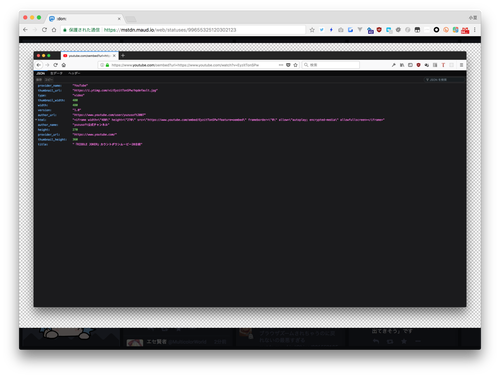Favourite the background toot with star

[404, 341]
